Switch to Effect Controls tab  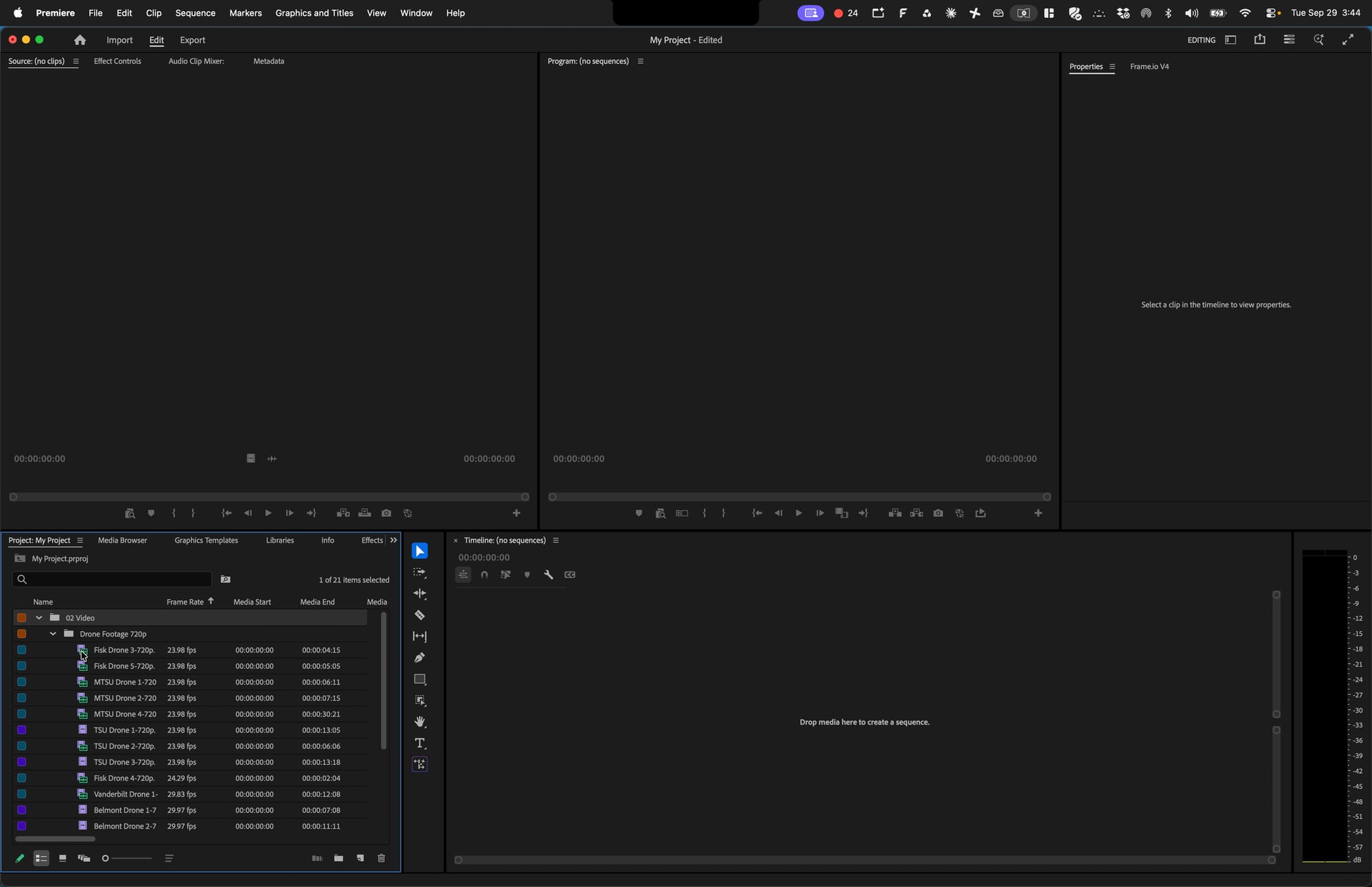point(117,61)
